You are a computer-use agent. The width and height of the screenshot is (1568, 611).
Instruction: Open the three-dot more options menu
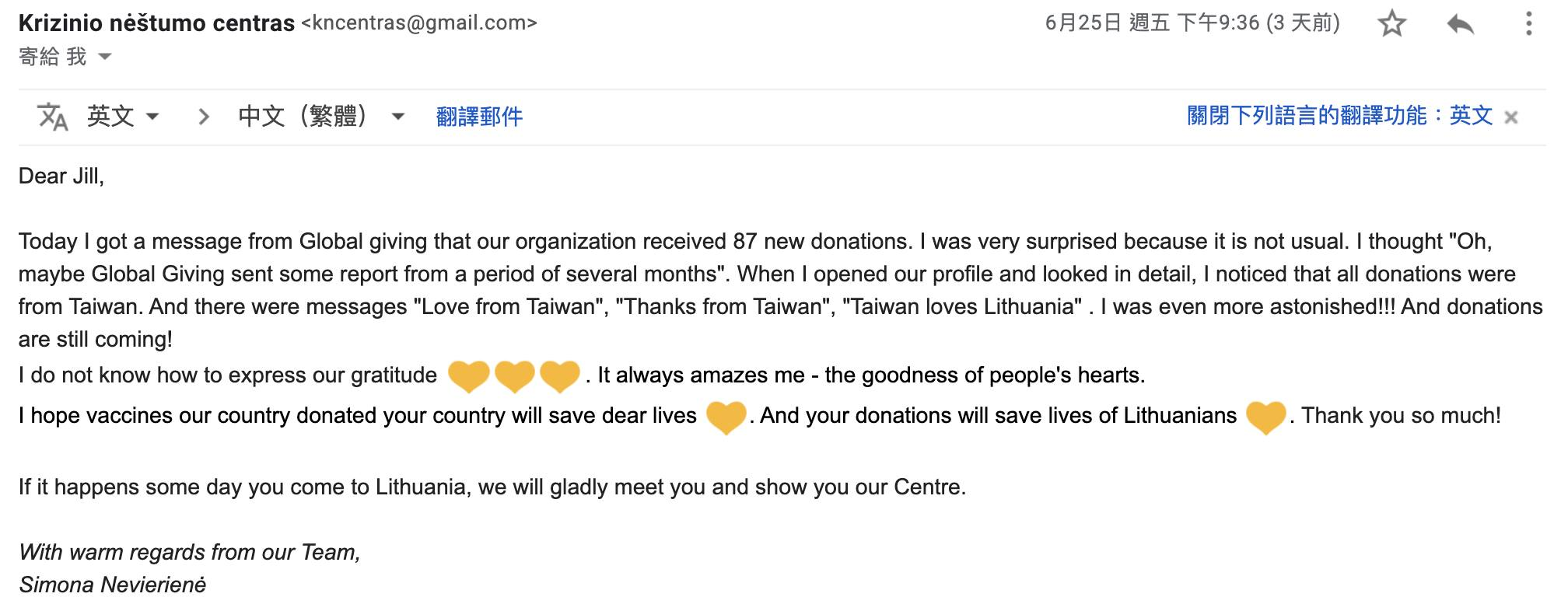click(1528, 24)
